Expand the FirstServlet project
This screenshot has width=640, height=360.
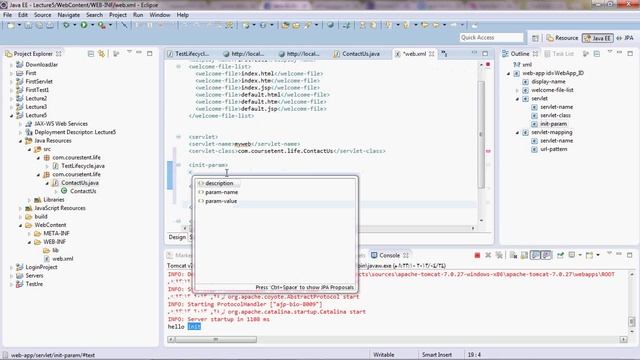(x=11, y=82)
